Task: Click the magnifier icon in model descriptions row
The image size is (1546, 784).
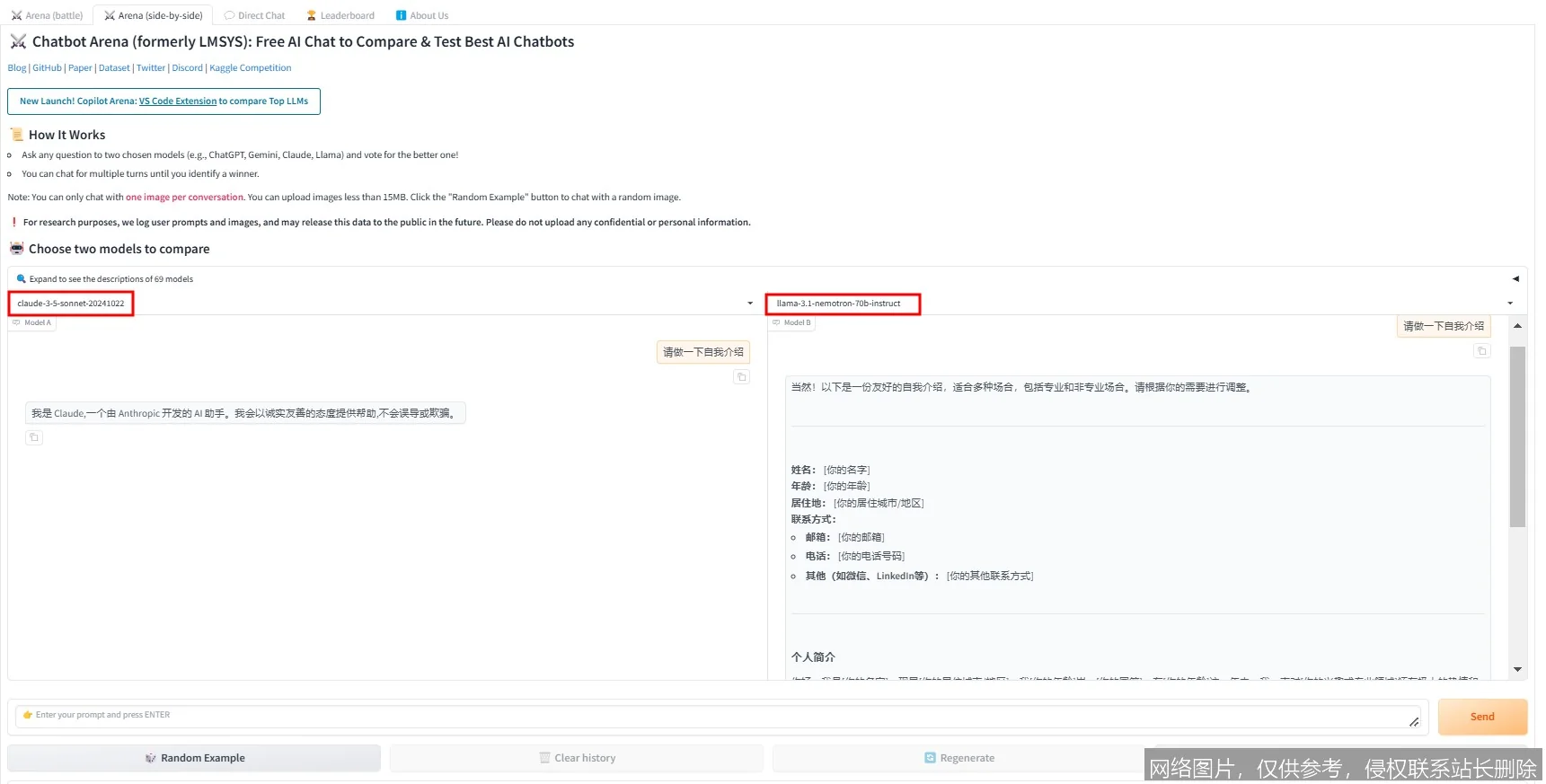Action: click(22, 279)
